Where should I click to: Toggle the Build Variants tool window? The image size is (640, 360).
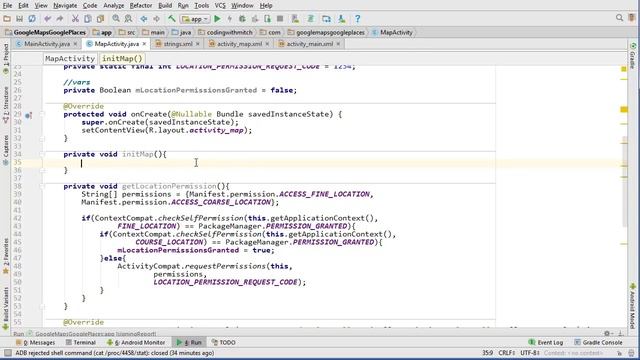tap(6, 309)
